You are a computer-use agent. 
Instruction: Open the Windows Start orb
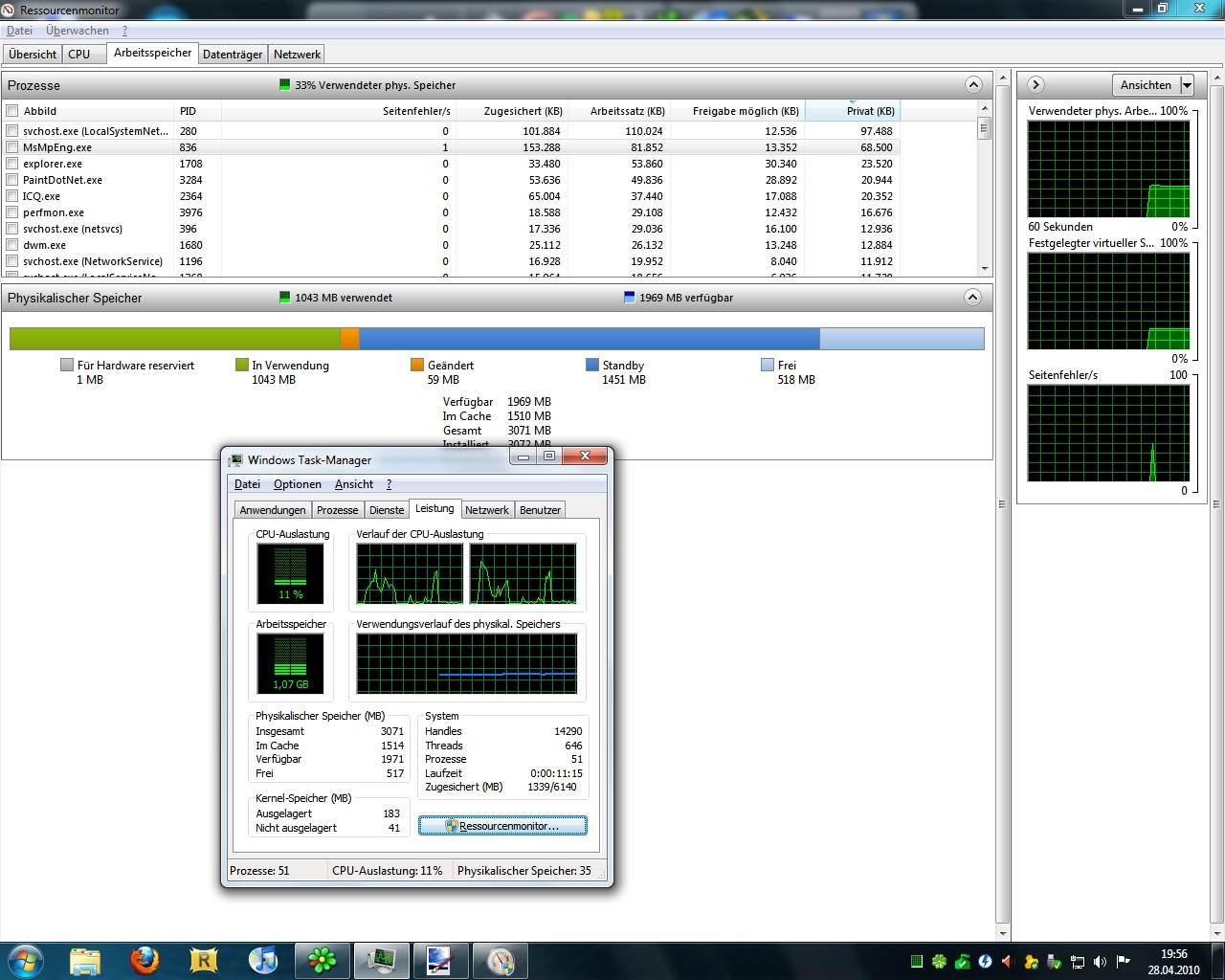point(25,960)
